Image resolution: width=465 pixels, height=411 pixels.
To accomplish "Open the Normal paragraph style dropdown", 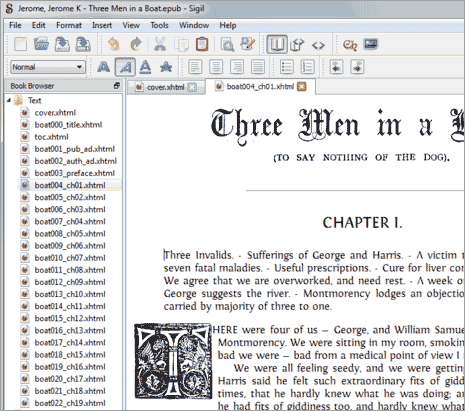I will coord(48,67).
